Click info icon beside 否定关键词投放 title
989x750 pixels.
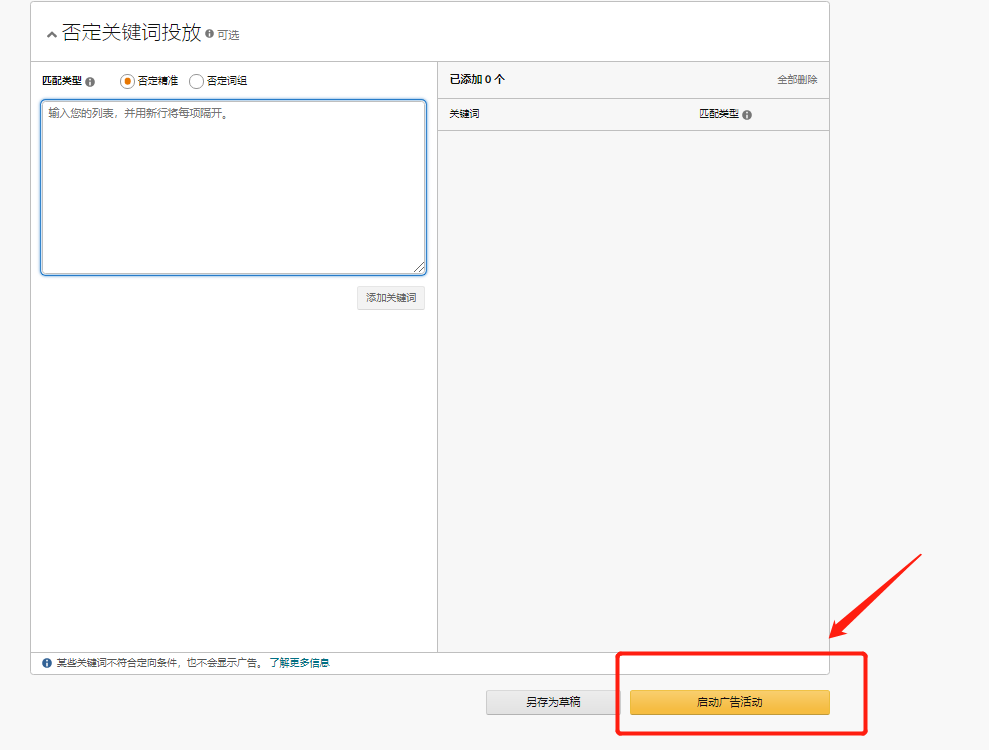click(209, 34)
